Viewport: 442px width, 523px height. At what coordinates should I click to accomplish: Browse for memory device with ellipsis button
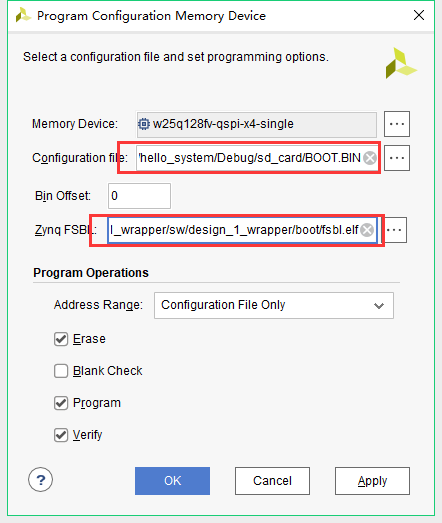tap(397, 124)
